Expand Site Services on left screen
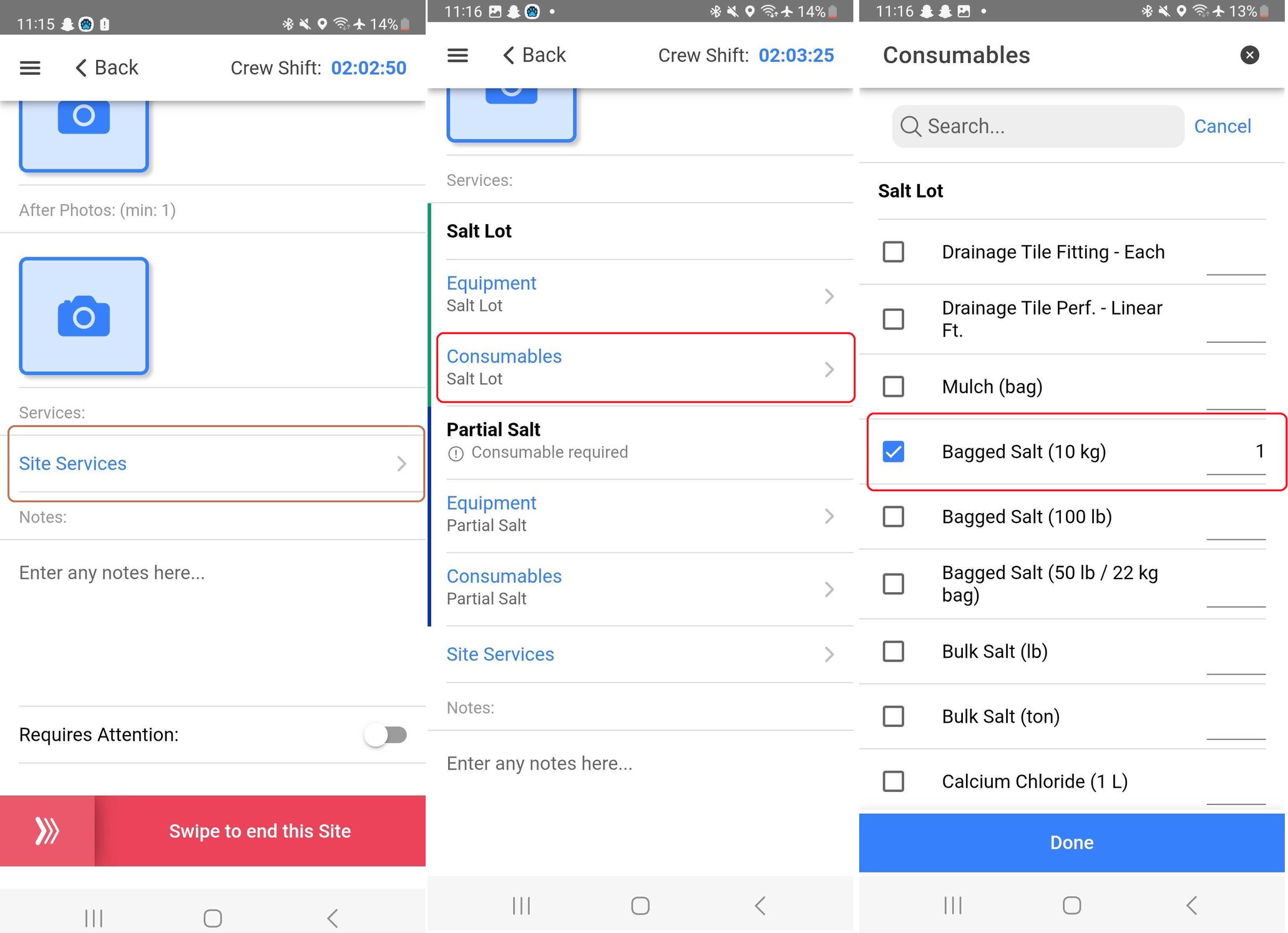The image size is (1288, 933). (216, 464)
